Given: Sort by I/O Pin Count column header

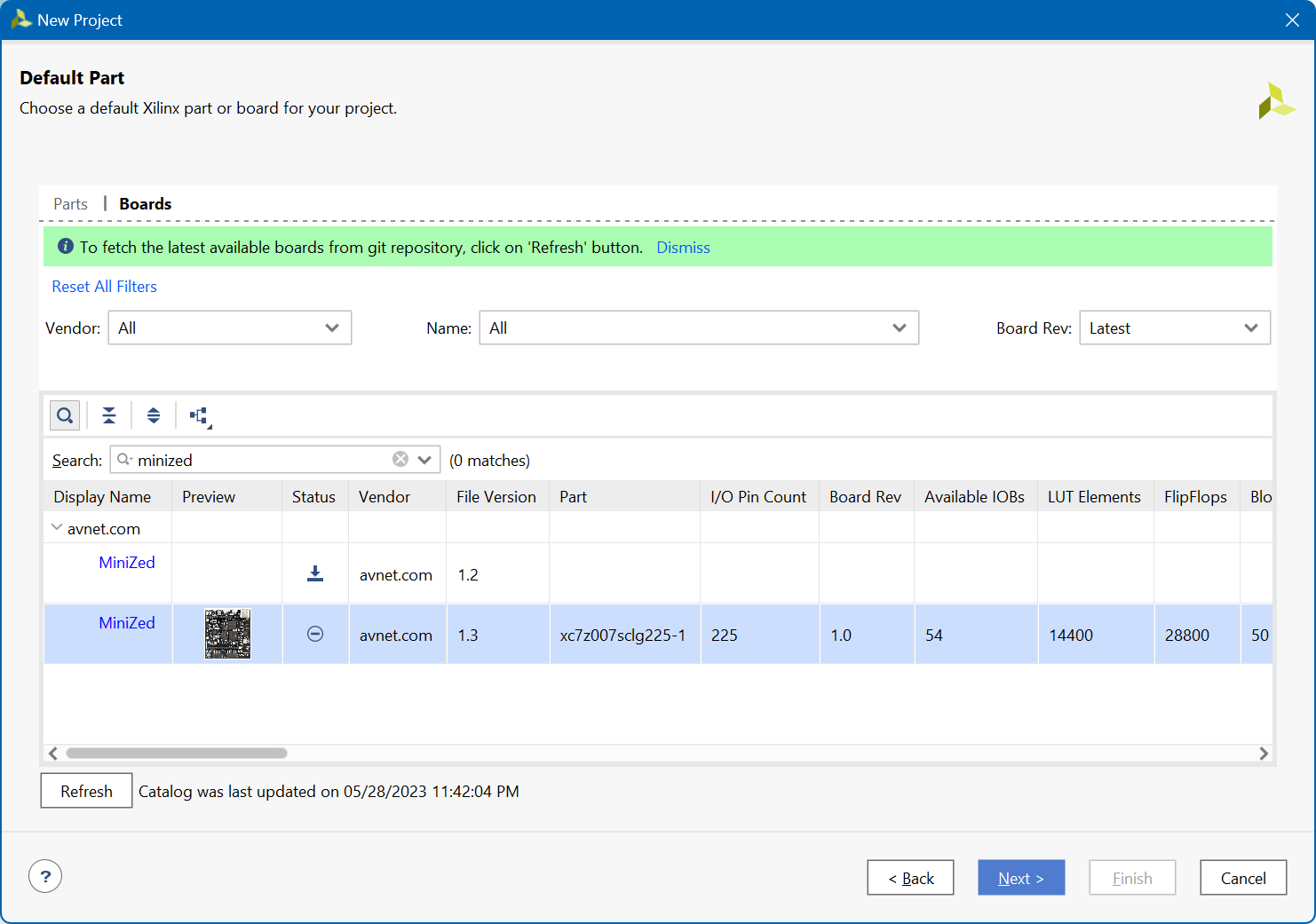Looking at the screenshot, I should (x=759, y=496).
